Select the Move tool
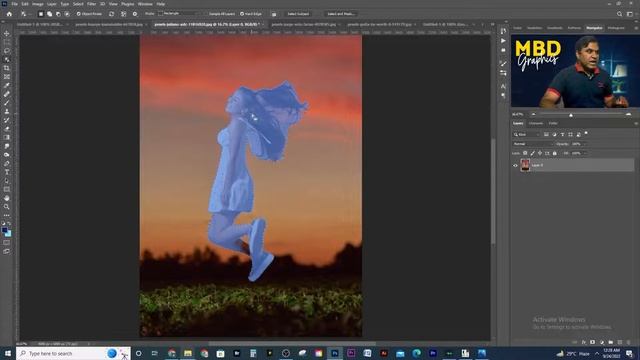 [x=7, y=33]
